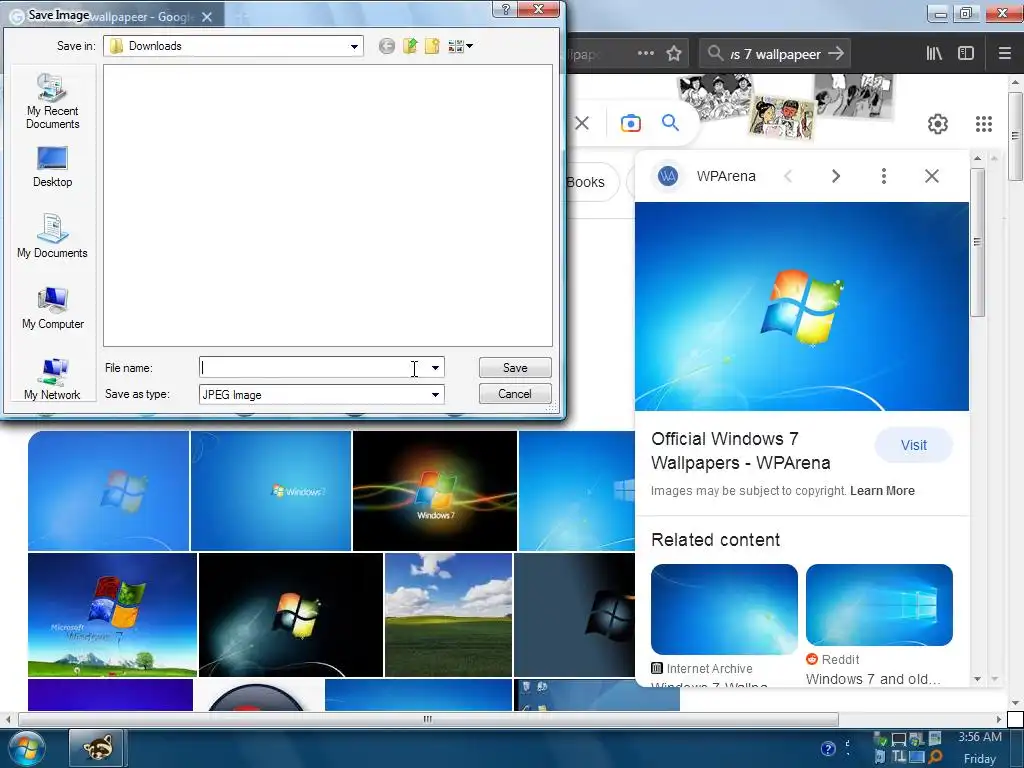The width and height of the screenshot is (1024, 768).
Task: Open the Google apps grid
Action: [984, 124]
